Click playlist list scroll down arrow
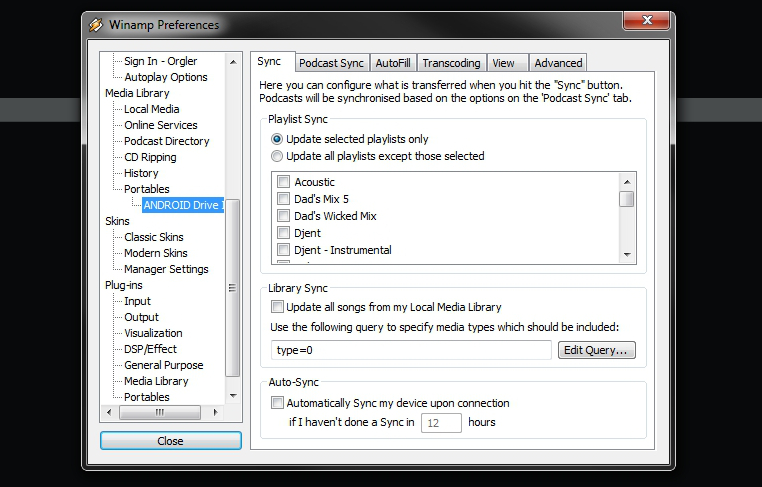This screenshot has width=762, height=487. pyautogui.click(x=627, y=255)
